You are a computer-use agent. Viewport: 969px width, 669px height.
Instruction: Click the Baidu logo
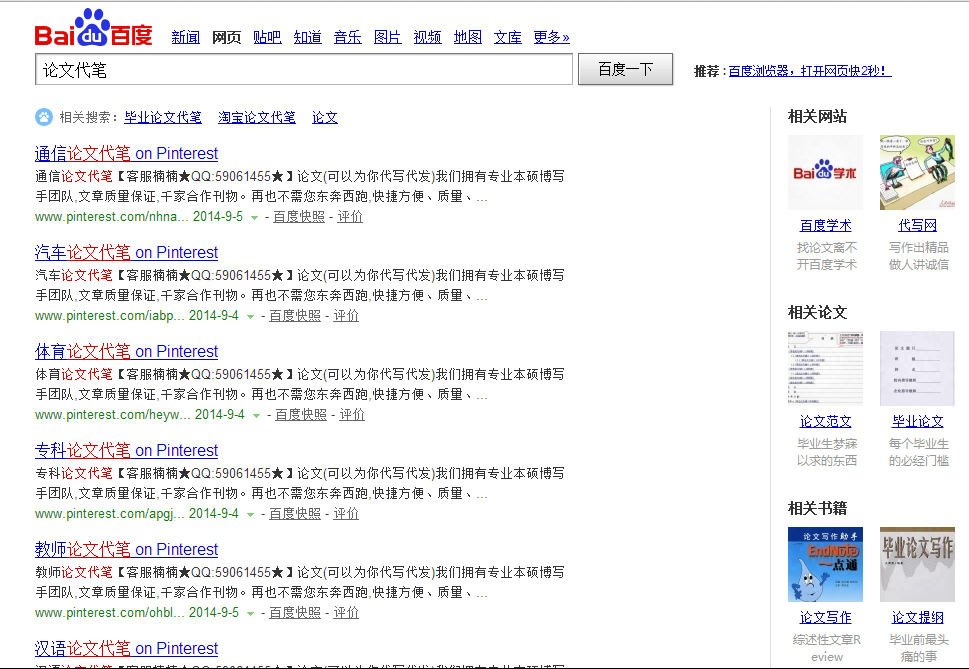(93, 28)
